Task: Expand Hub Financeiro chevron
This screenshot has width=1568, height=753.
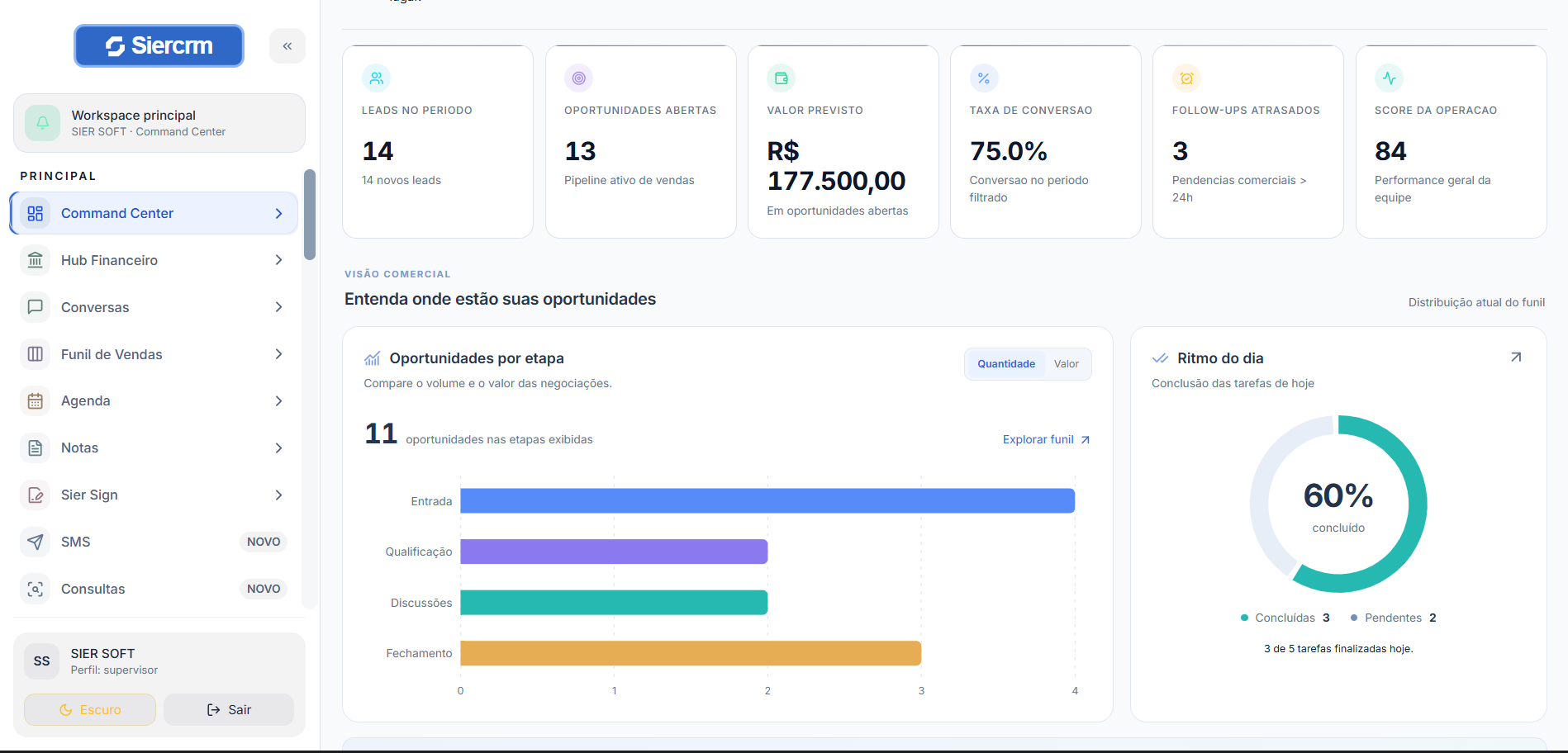Action: pyautogui.click(x=279, y=260)
